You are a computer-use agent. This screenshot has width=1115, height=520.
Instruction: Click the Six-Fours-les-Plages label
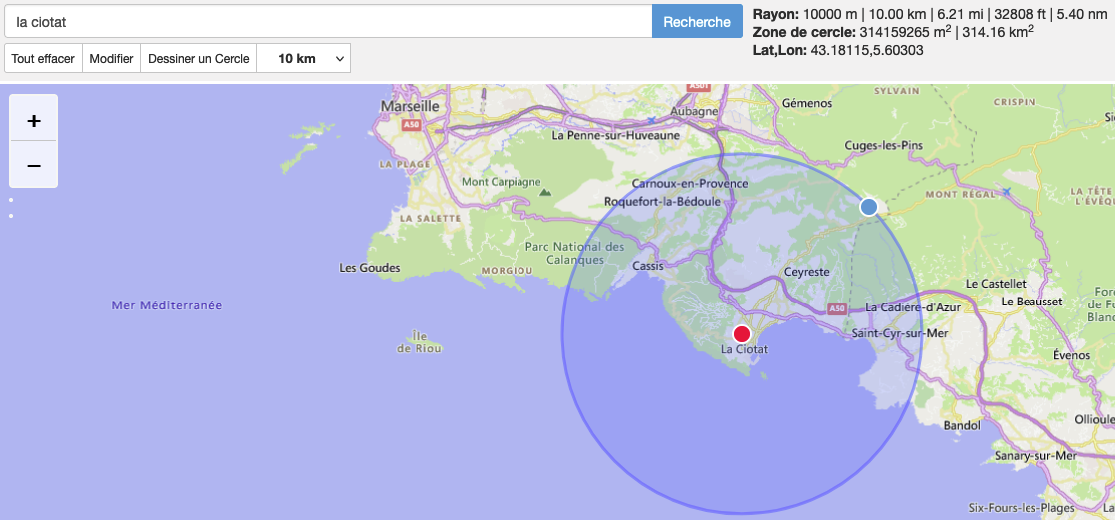tap(1023, 508)
